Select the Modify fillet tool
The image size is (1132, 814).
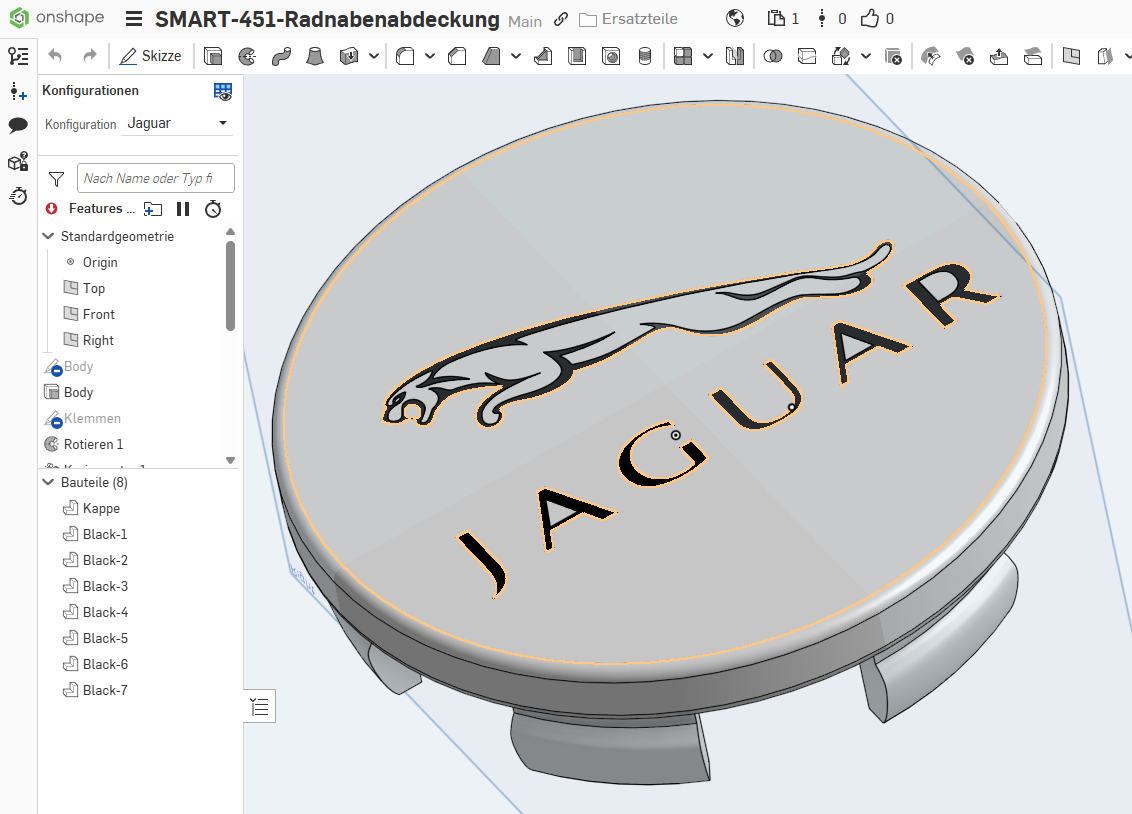931,56
